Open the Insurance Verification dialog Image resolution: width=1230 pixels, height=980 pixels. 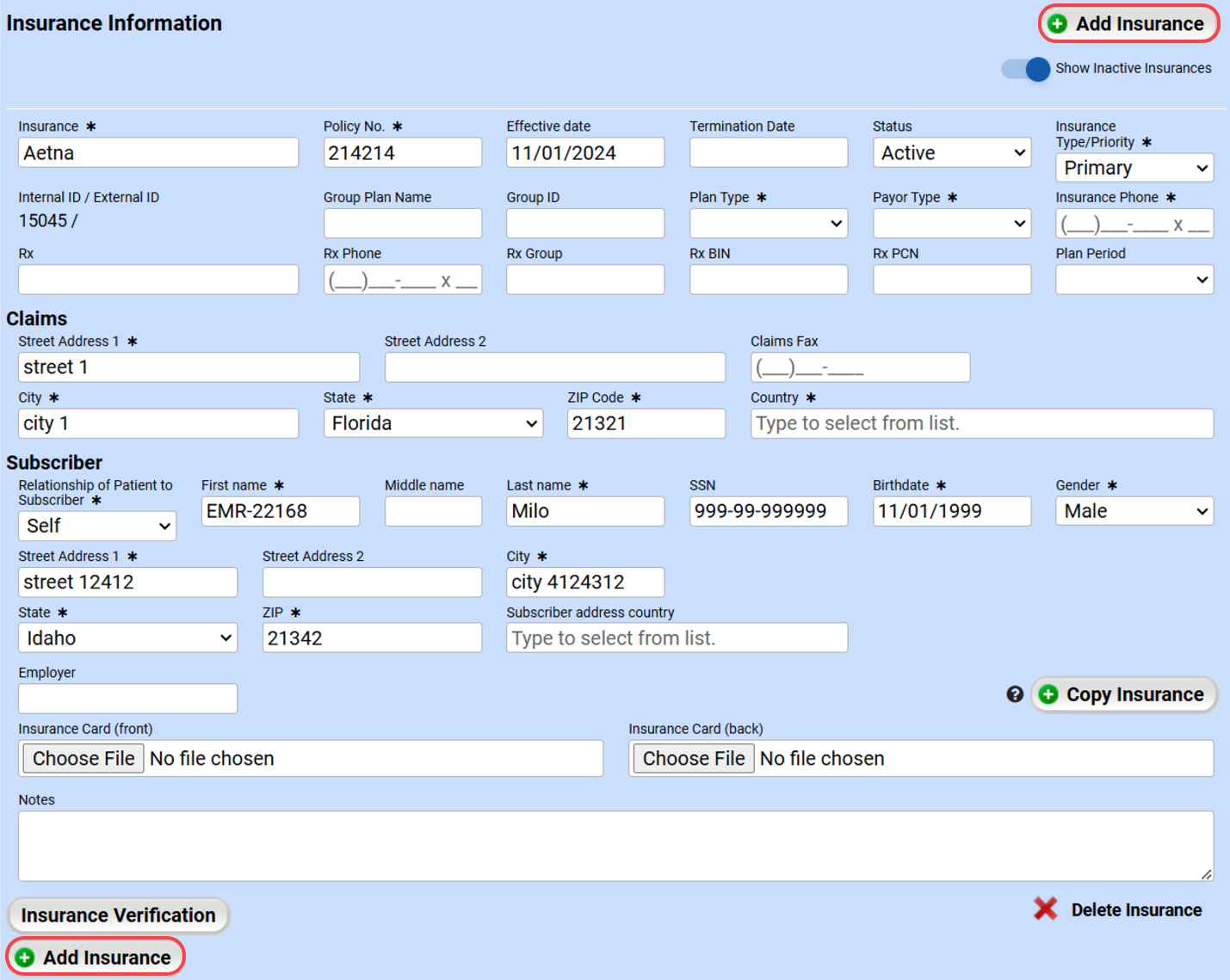click(118, 915)
